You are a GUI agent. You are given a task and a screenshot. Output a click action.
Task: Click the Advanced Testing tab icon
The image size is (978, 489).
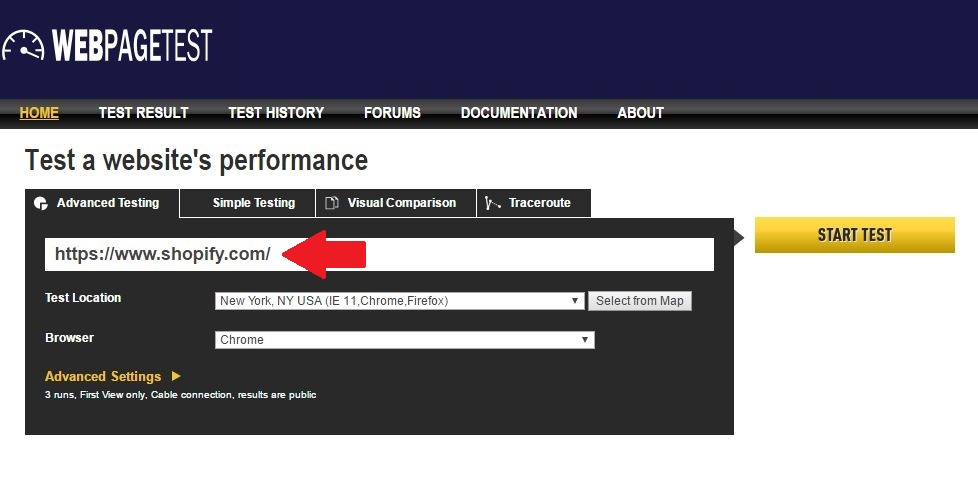(x=41, y=203)
